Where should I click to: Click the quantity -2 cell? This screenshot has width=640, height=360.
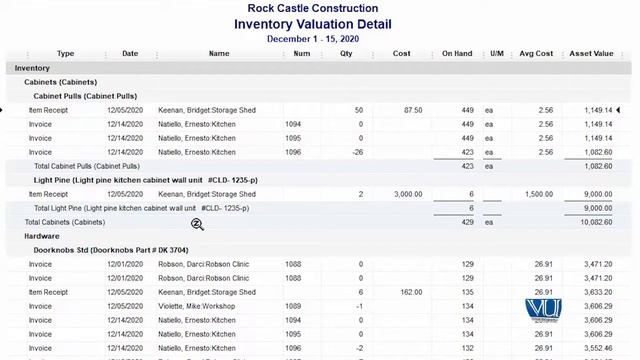click(x=359, y=348)
